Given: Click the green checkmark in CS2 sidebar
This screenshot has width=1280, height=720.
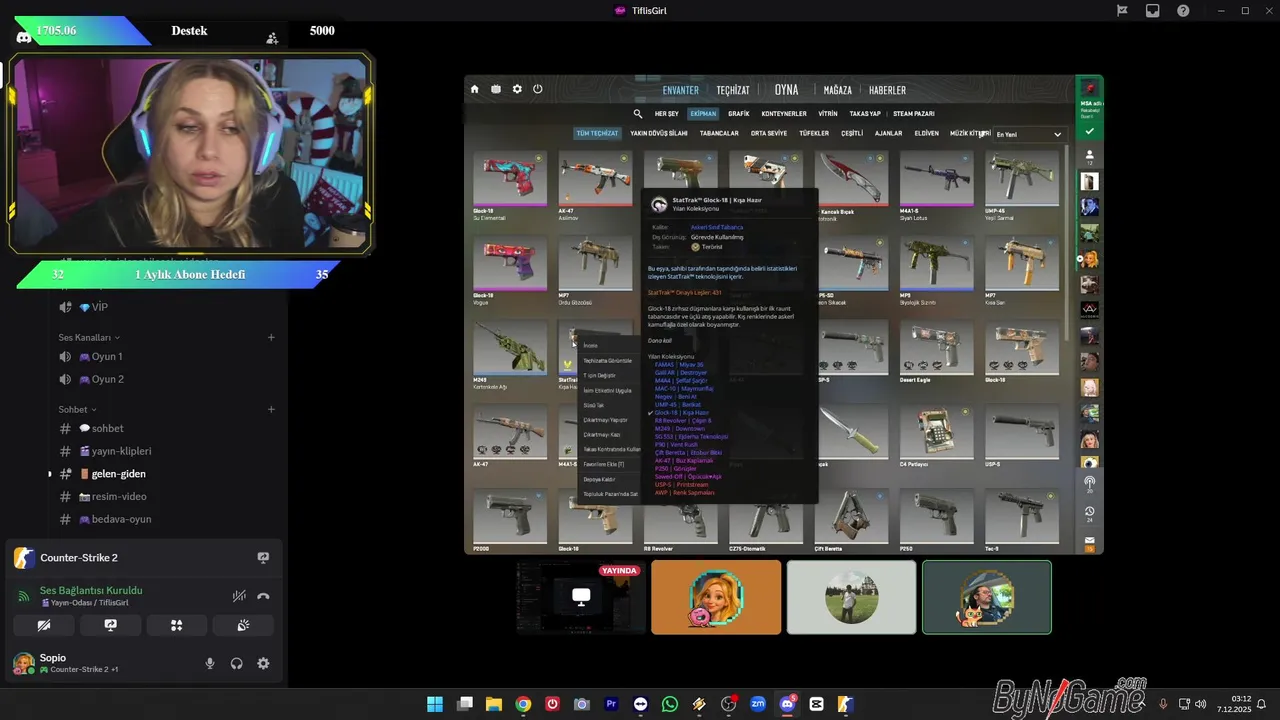Looking at the screenshot, I should [1089, 131].
